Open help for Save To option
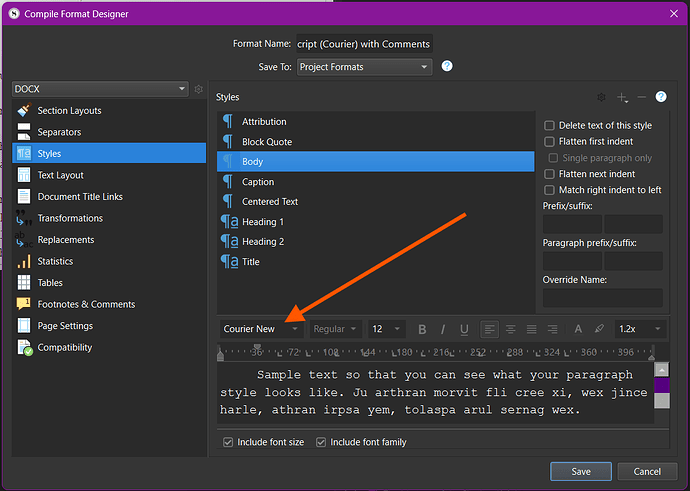This screenshot has width=690, height=491. click(x=447, y=66)
